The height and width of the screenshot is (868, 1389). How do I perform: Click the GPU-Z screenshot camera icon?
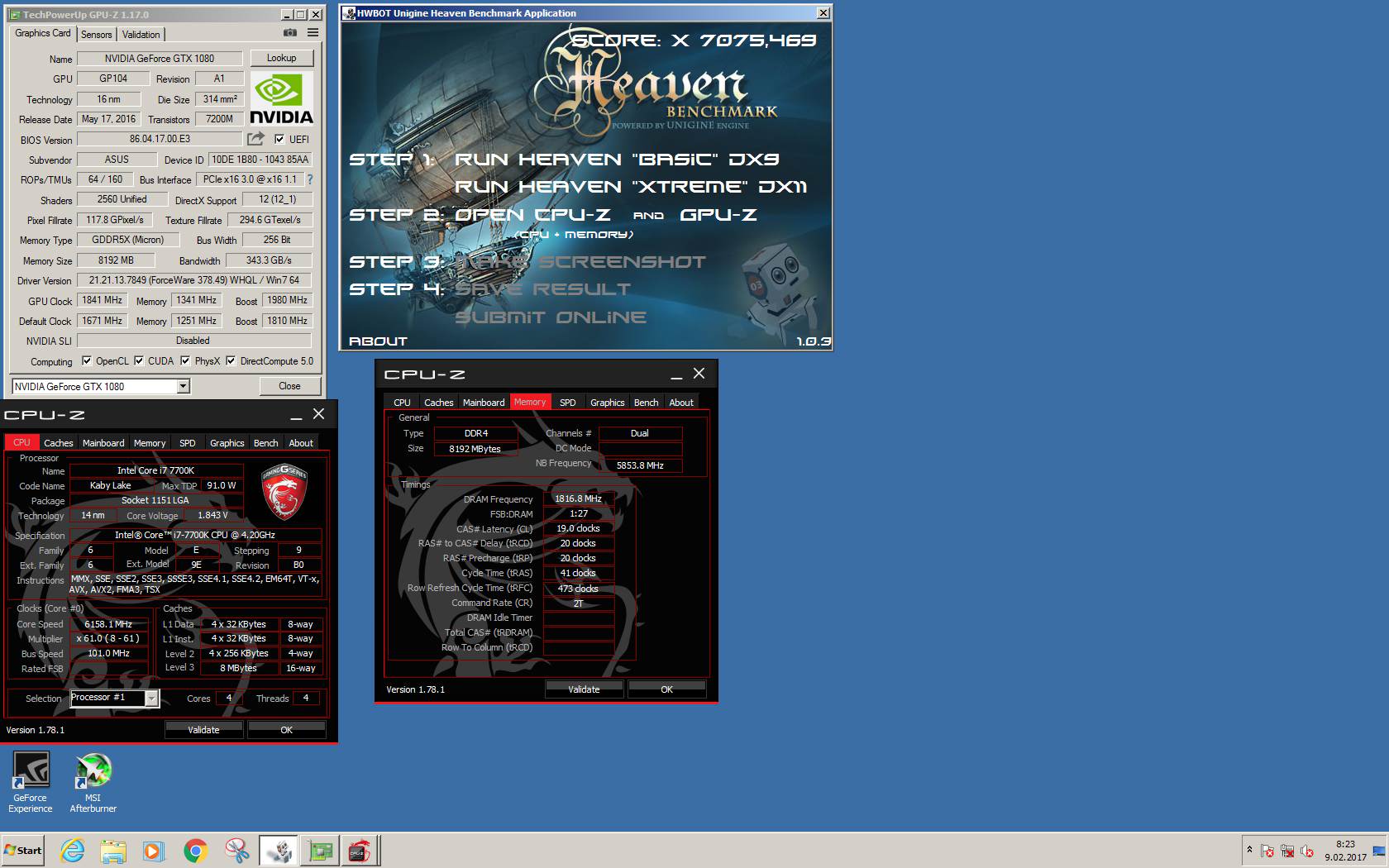click(x=290, y=33)
